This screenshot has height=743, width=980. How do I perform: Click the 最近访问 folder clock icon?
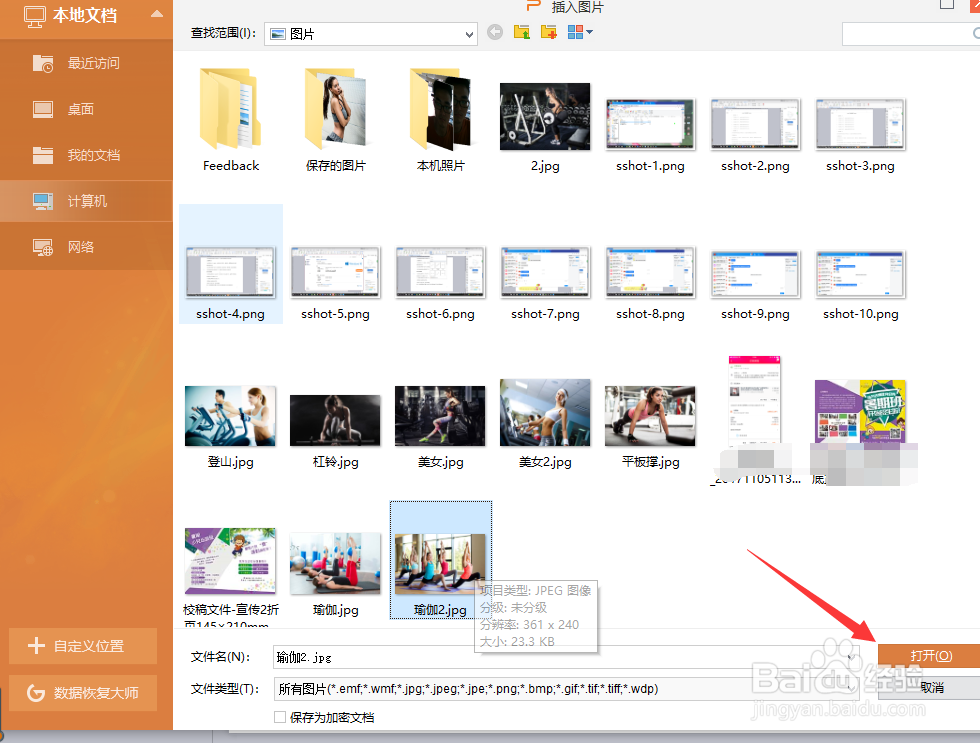pos(42,63)
